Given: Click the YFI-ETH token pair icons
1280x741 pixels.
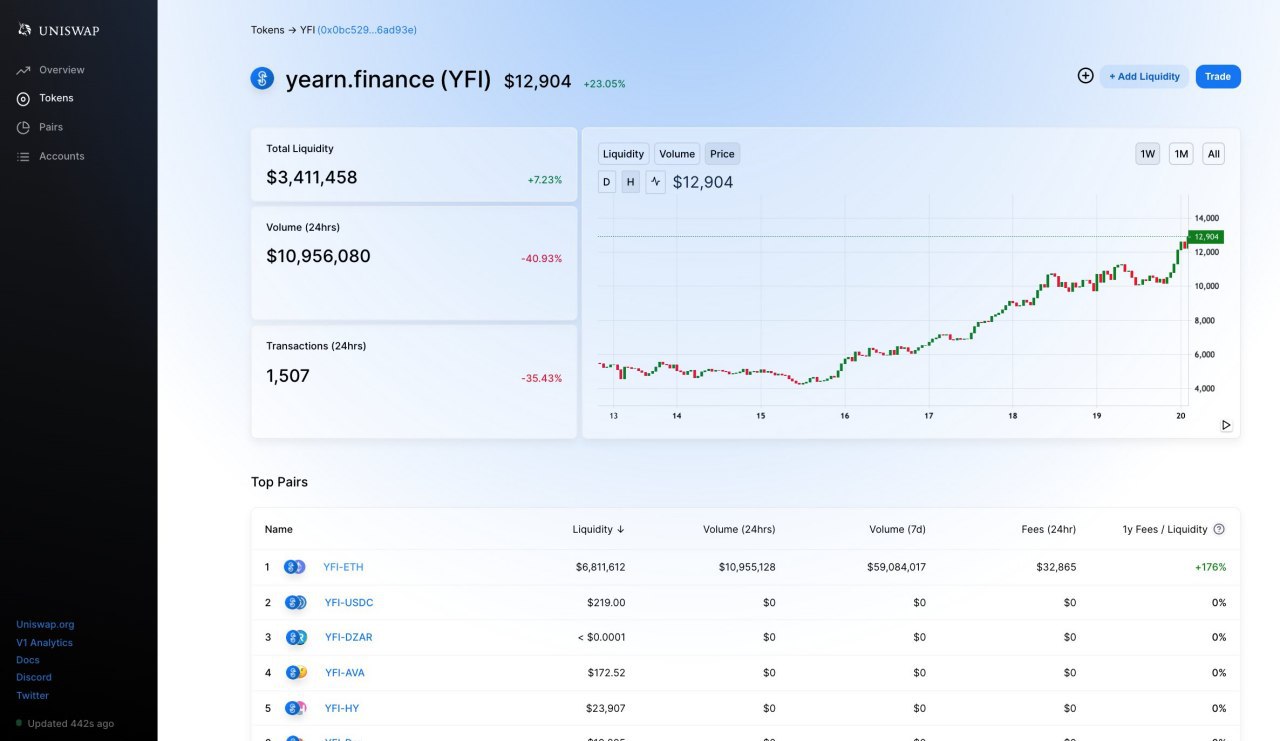Looking at the screenshot, I should point(294,567).
